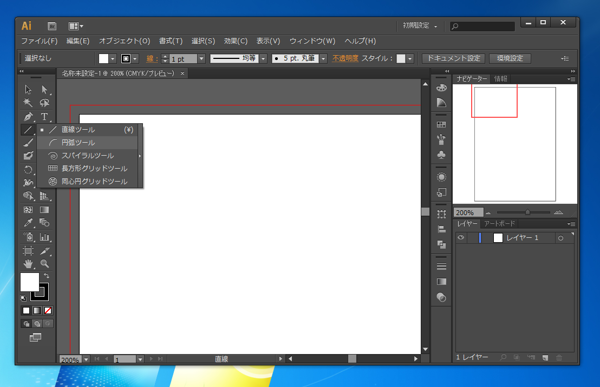Open the オブジェクト(O) menu
The image size is (600, 387).
[x=124, y=41]
